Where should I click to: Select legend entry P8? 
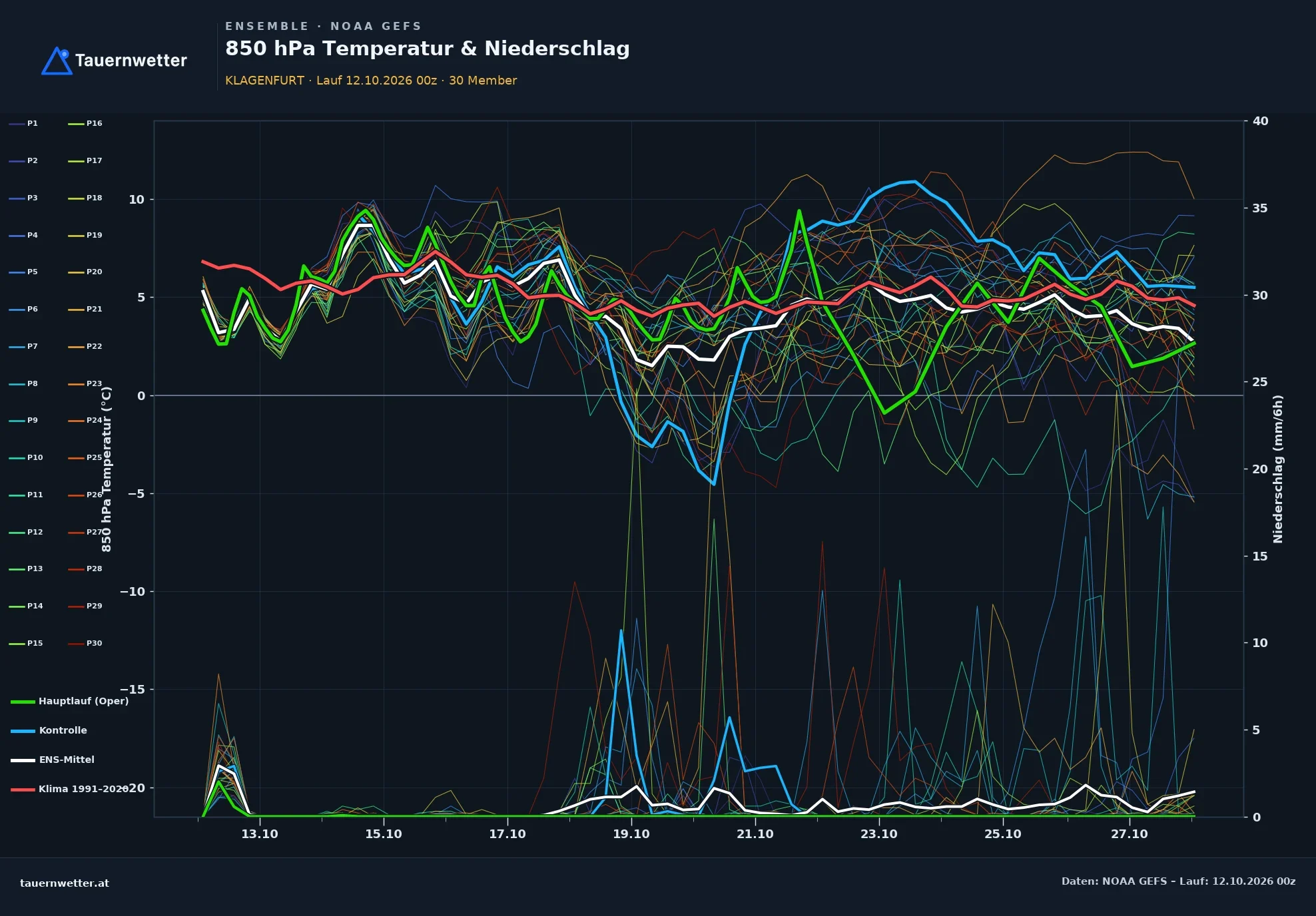click(23, 384)
